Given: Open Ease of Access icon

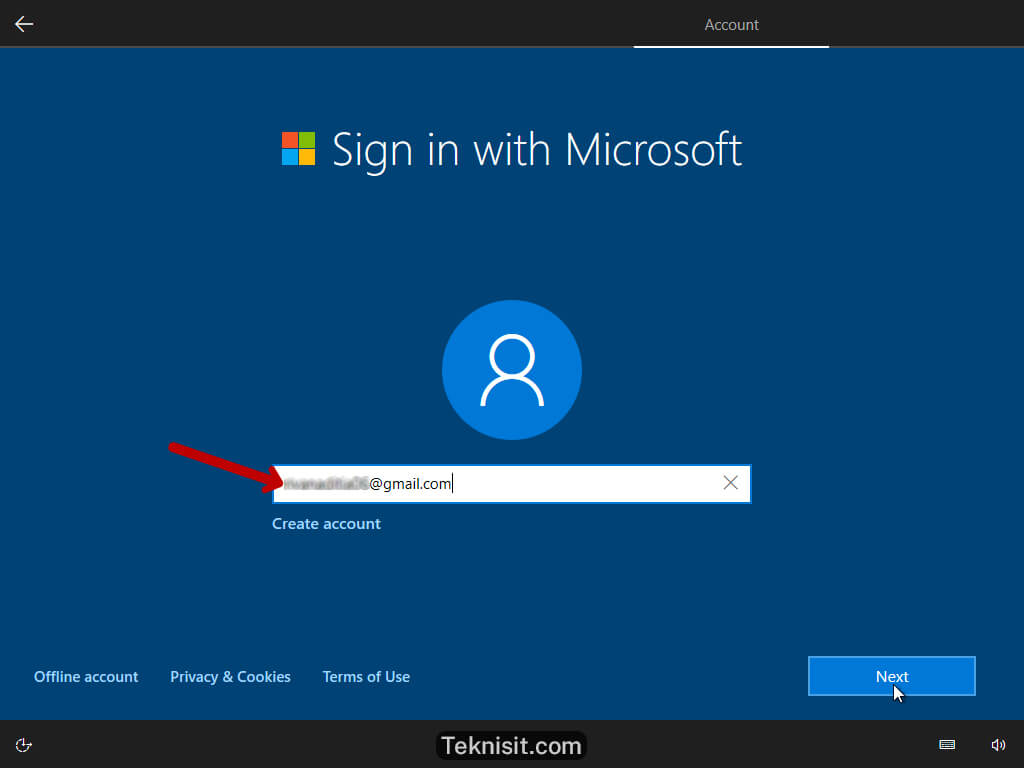Looking at the screenshot, I should pyautogui.click(x=24, y=745).
